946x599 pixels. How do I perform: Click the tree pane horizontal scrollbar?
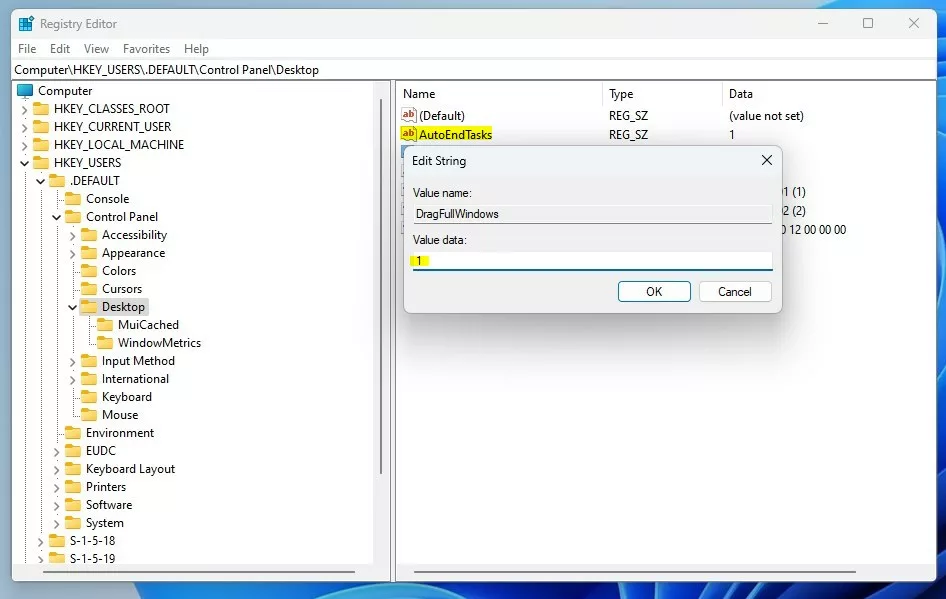199,571
